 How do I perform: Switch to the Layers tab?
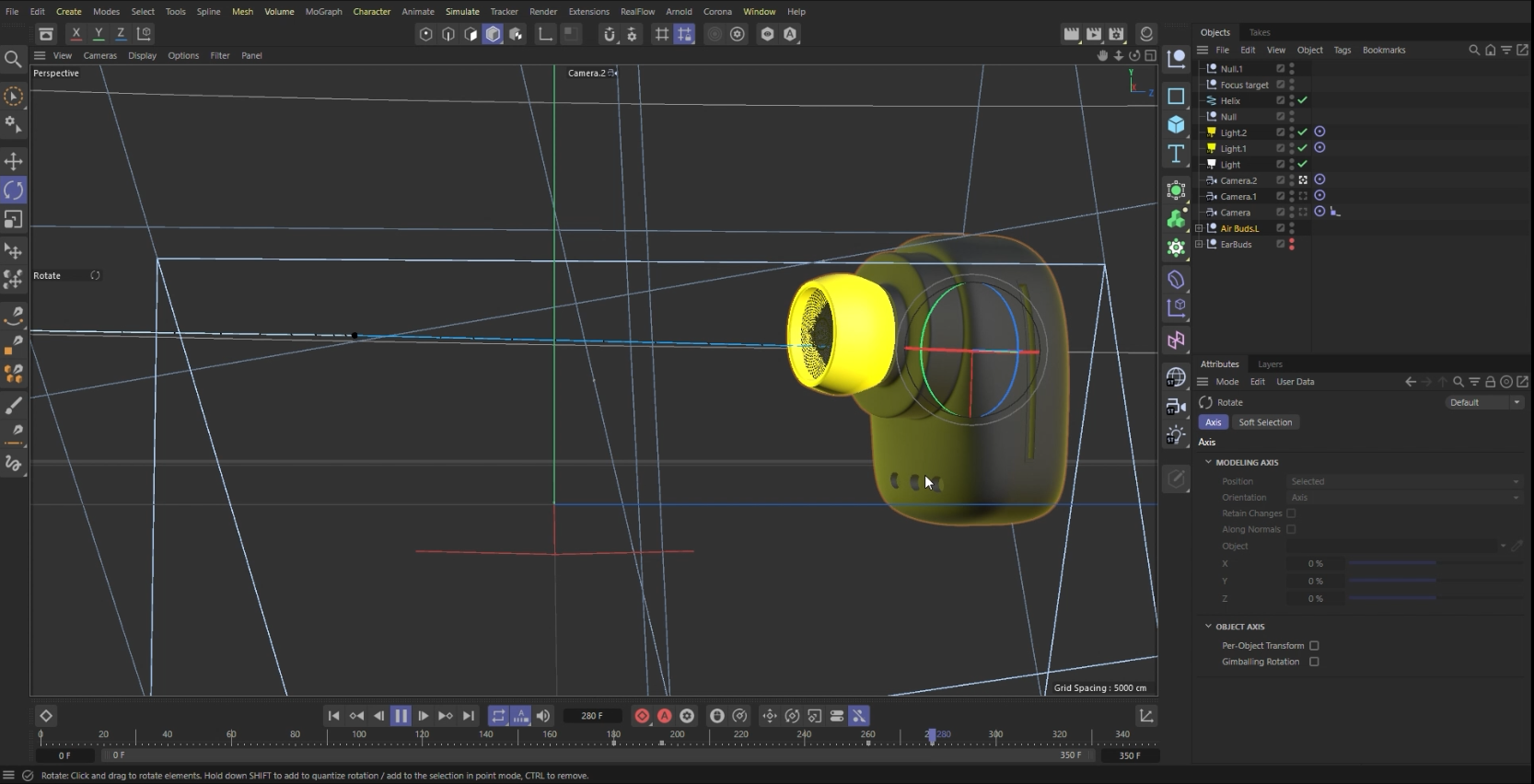tap(1270, 364)
